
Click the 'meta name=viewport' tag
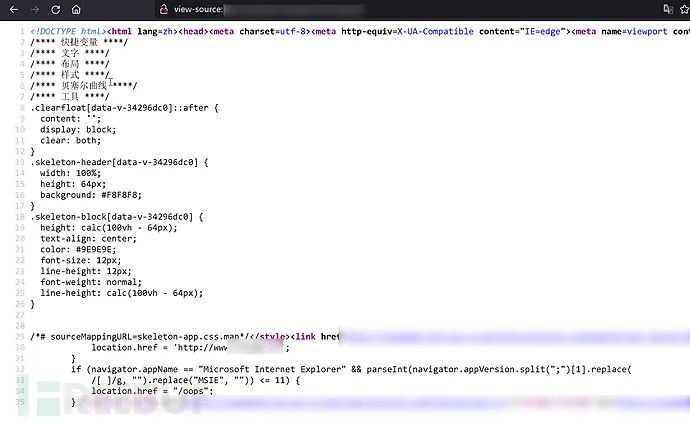pyautogui.click(x=621, y=31)
